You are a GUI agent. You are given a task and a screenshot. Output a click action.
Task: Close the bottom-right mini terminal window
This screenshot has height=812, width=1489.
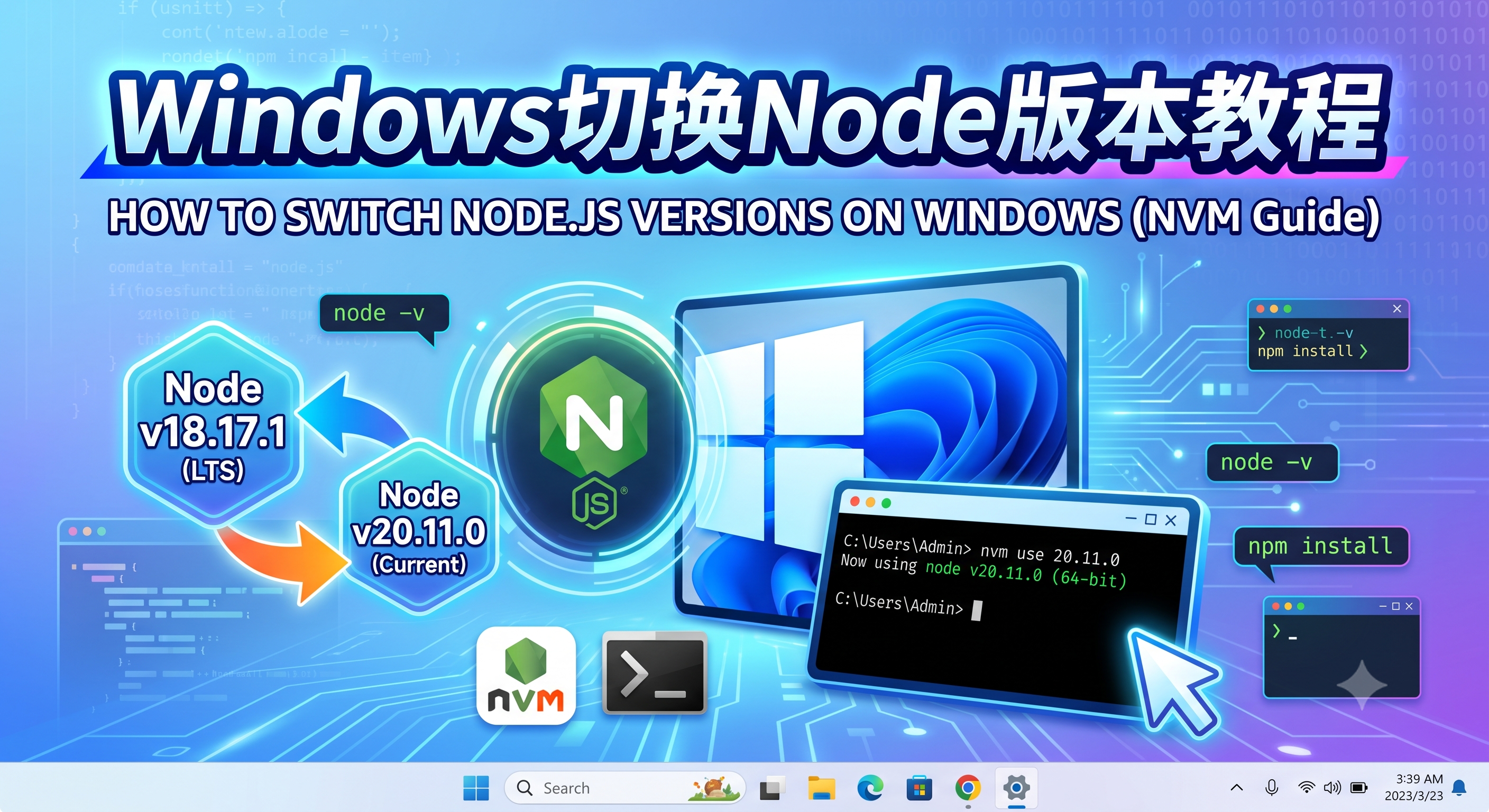coord(1409,606)
